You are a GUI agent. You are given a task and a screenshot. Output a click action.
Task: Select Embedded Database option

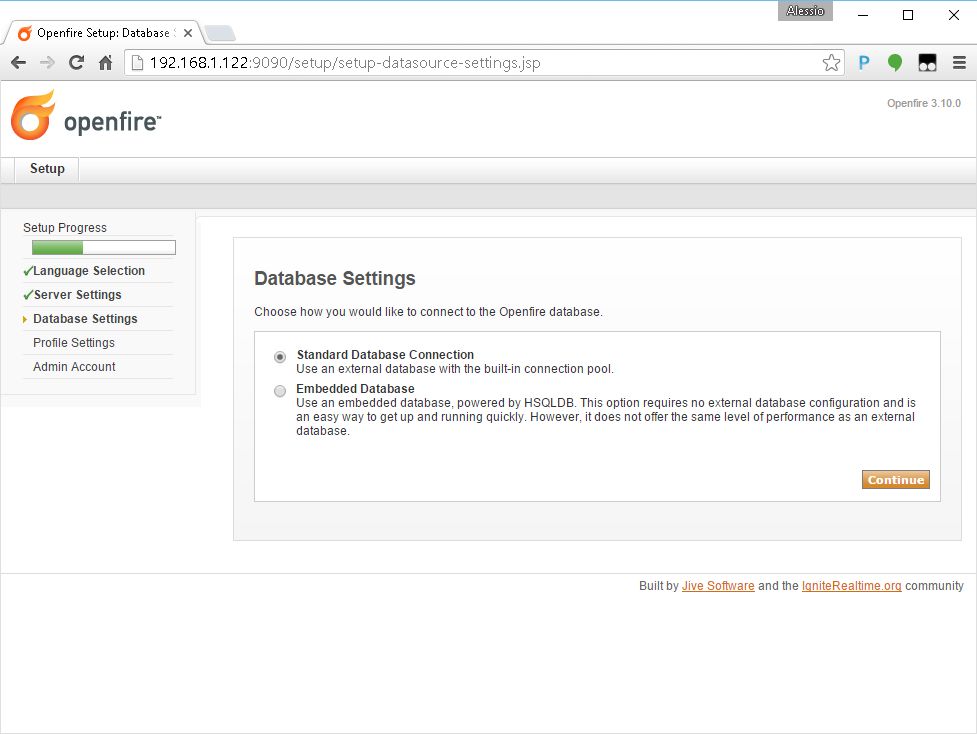[280, 391]
